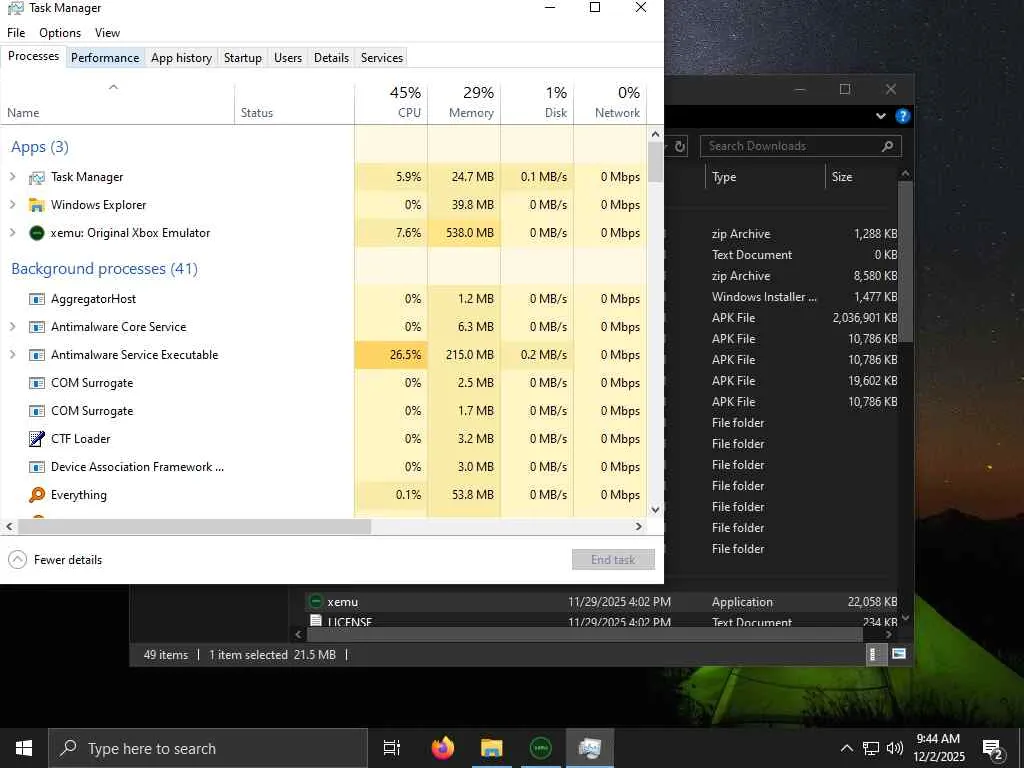Expand the Antimalware Core Service group
The height and width of the screenshot is (768, 1024).
[x=12, y=327]
